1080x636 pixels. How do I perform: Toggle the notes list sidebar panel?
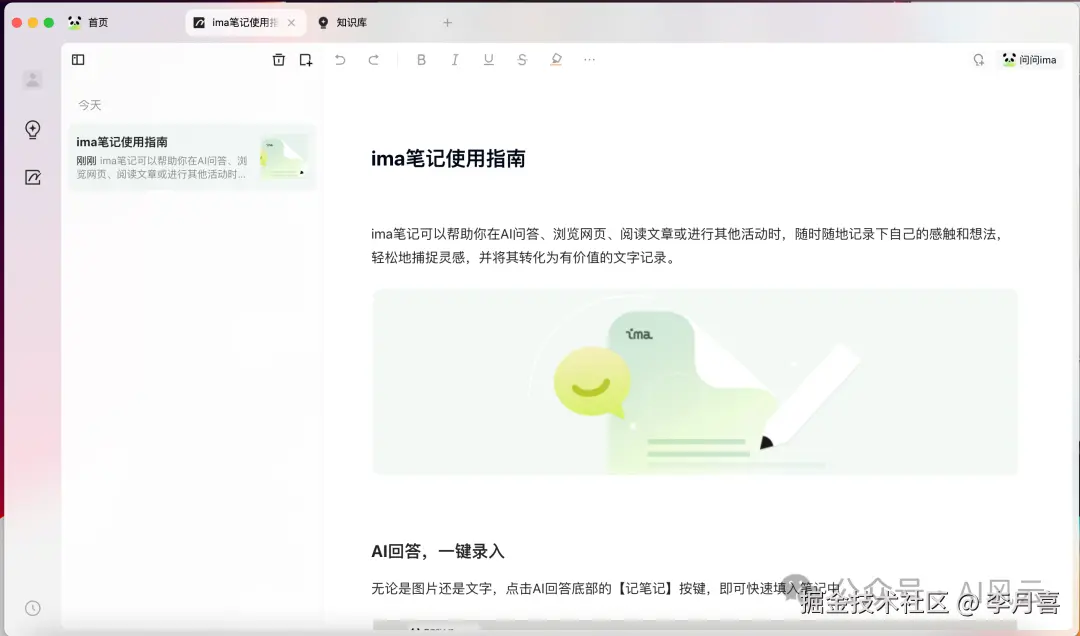pyautogui.click(x=77, y=59)
